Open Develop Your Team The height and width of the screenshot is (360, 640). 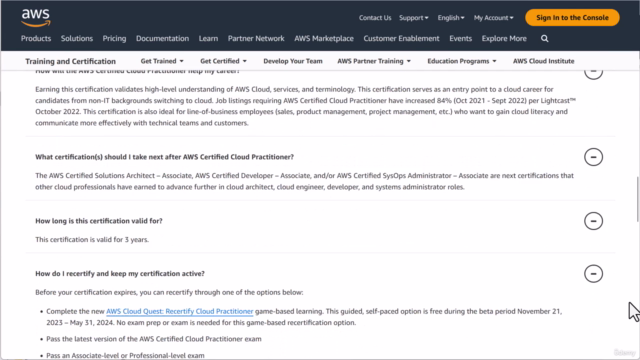(293, 61)
